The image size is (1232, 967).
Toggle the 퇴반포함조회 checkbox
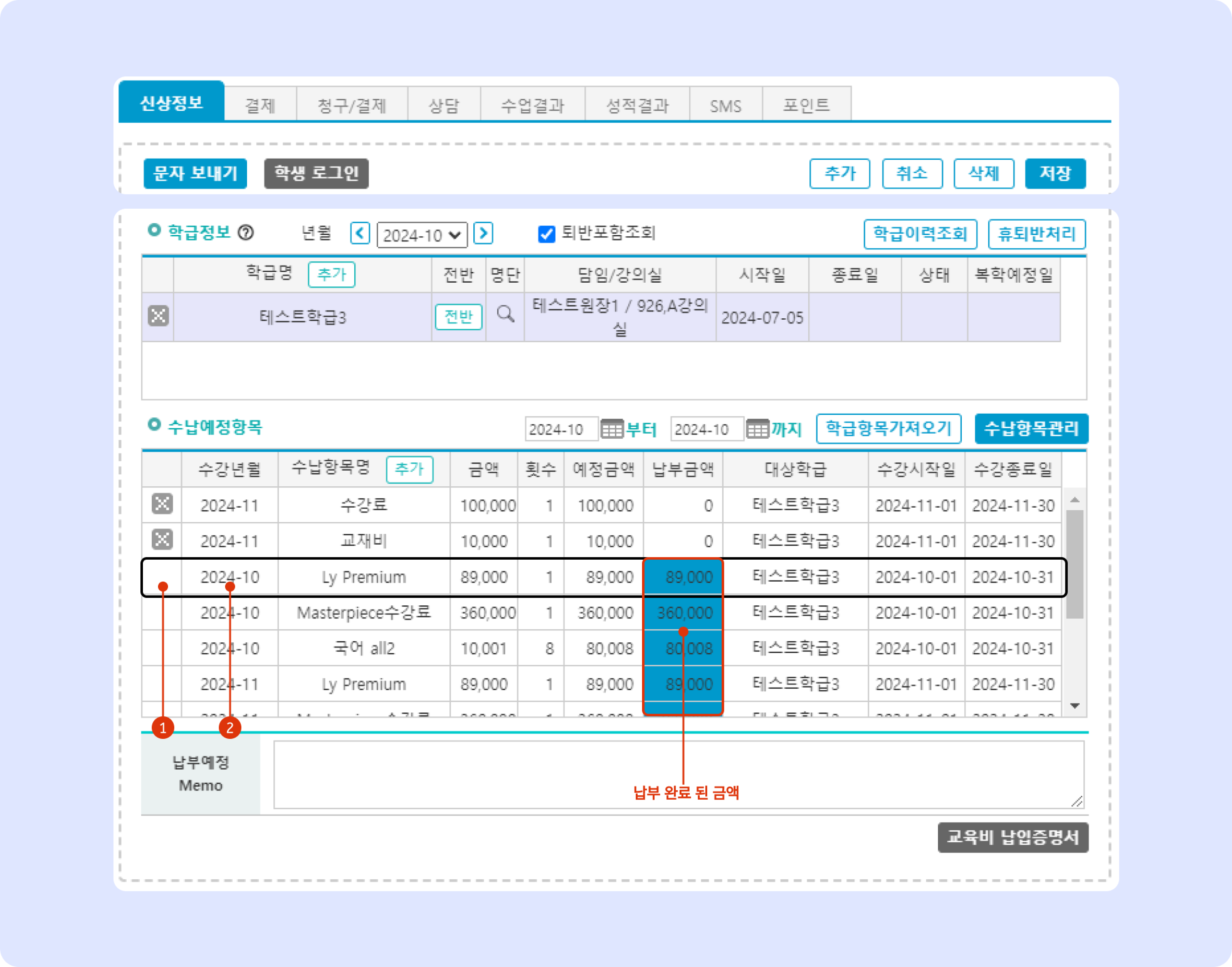click(547, 234)
